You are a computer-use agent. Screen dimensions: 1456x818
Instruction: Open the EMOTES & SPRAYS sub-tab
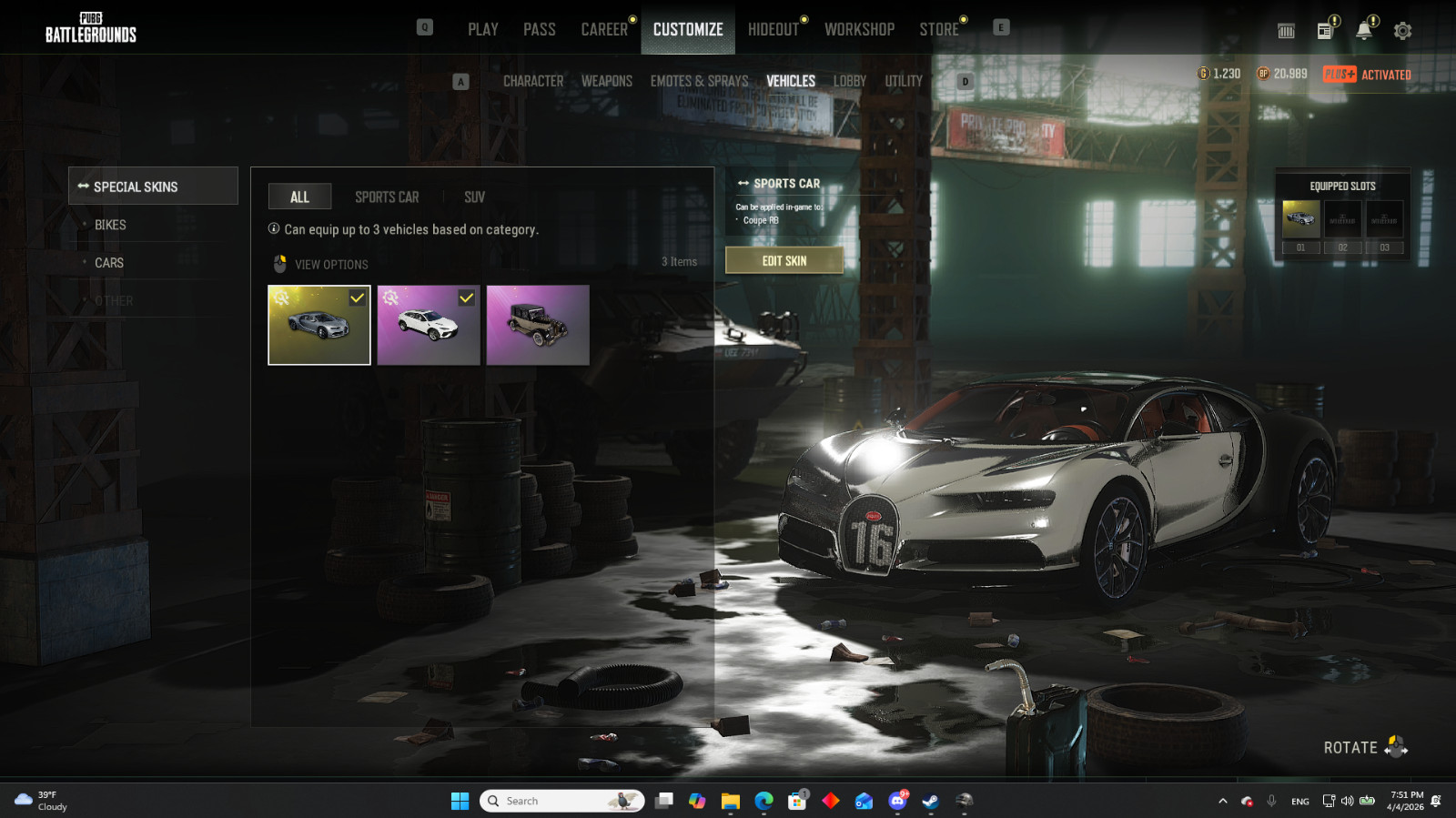(699, 81)
